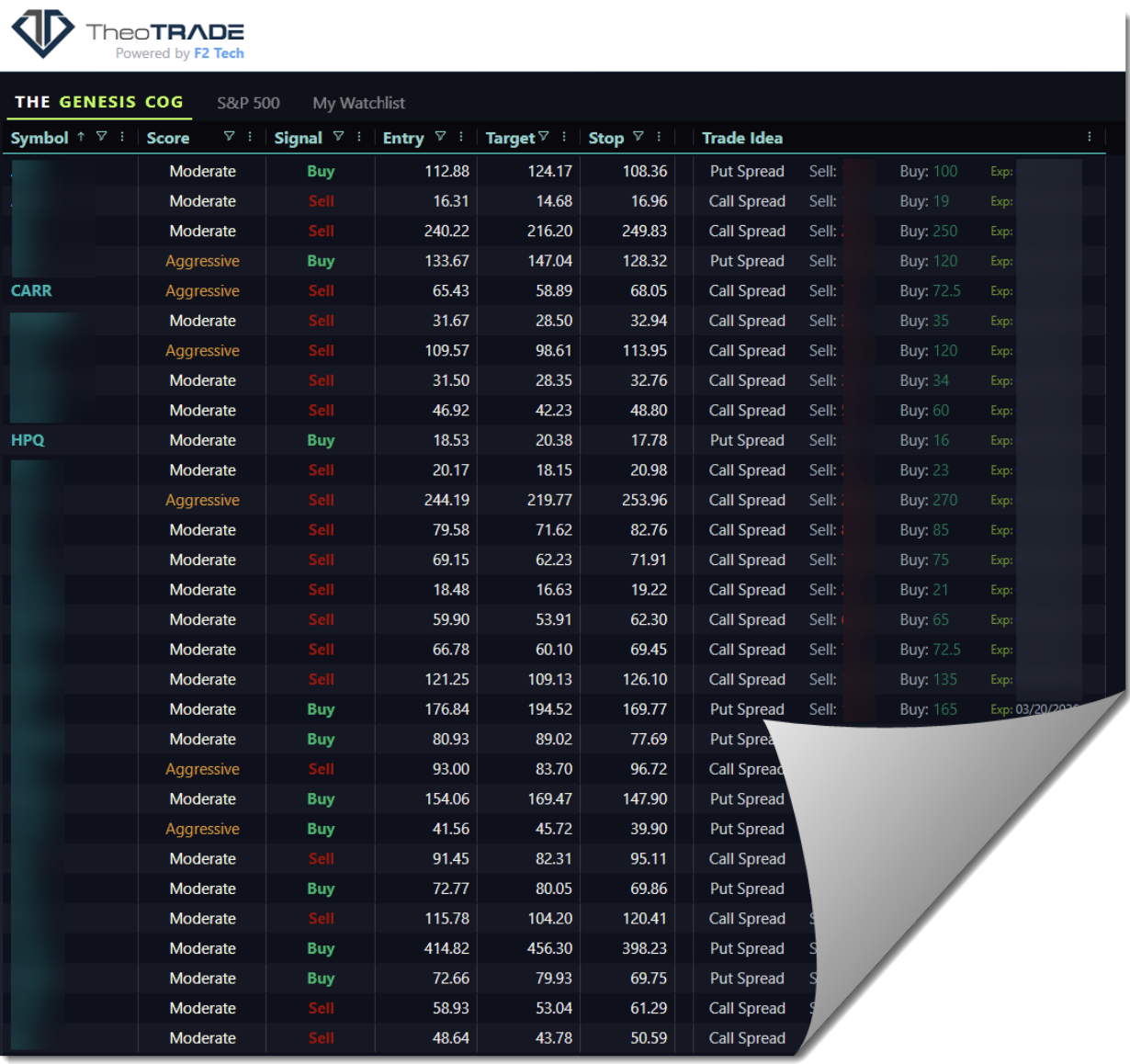Open the Score column filter icon

pos(229,136)
